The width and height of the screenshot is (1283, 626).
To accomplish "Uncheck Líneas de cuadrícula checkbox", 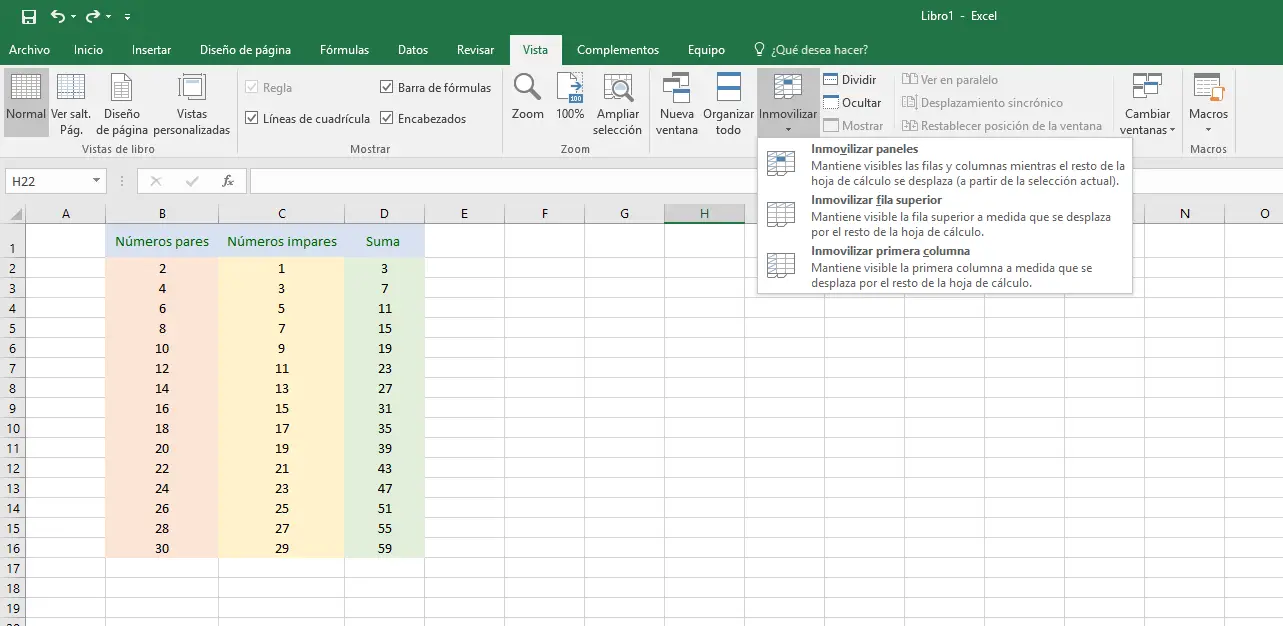I will click(252, 118).
